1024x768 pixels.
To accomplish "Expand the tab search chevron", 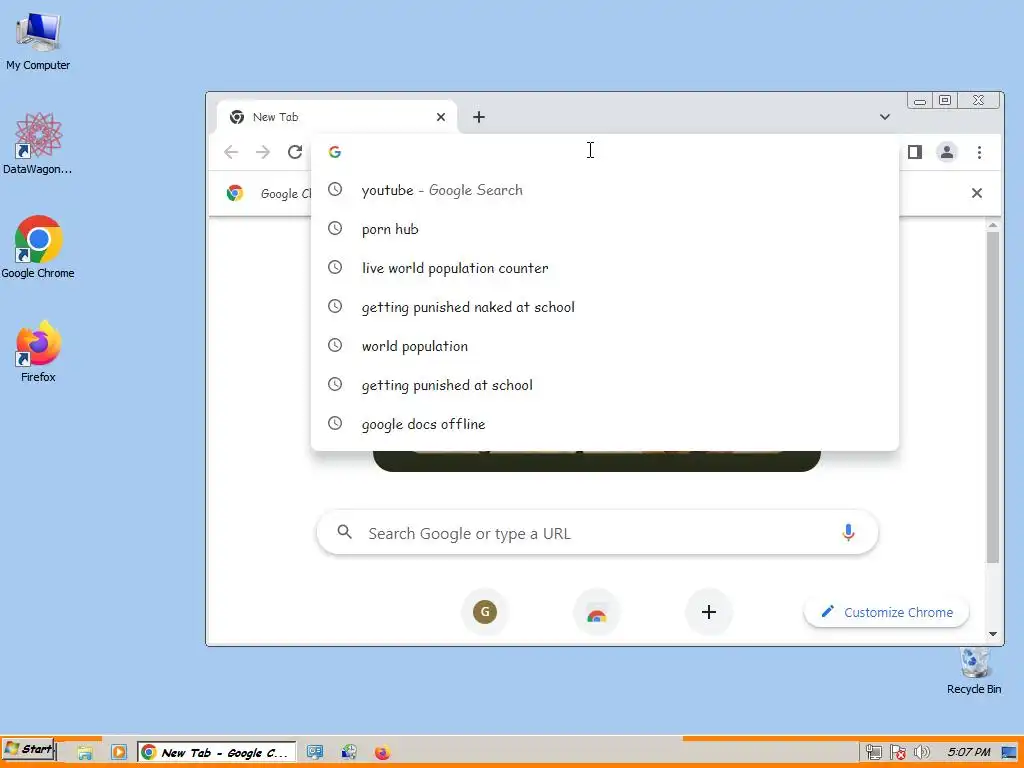I will click(x=884, y=117).
